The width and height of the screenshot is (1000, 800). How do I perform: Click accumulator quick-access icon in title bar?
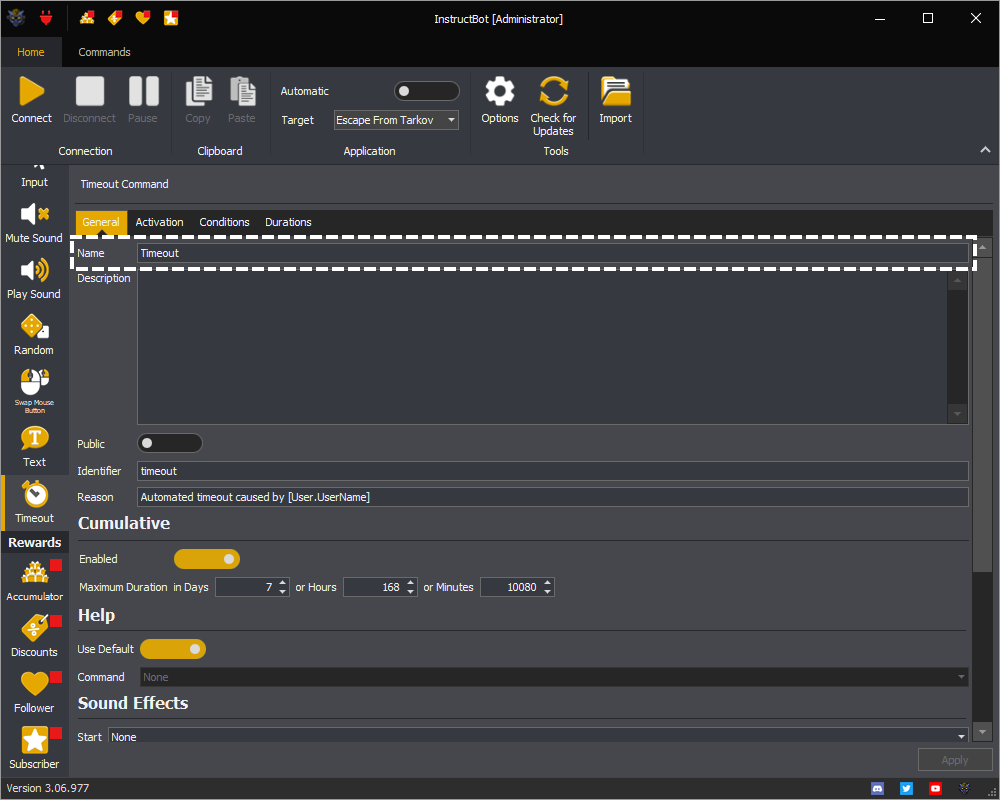[87, 18]
